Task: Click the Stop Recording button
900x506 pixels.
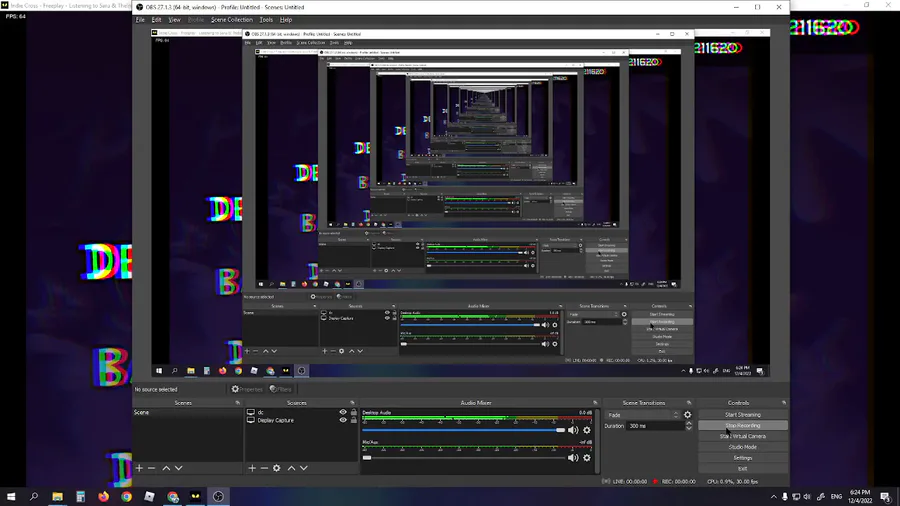Action: 743,426
